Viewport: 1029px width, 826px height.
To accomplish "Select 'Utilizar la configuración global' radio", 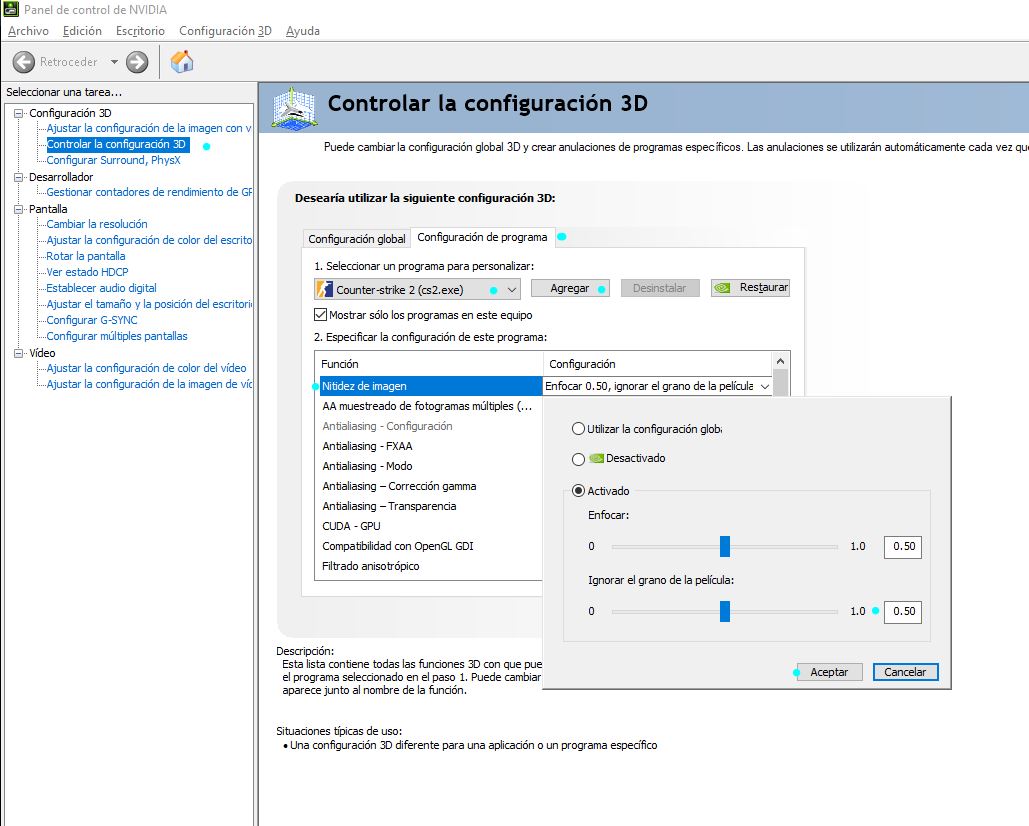I will [578, 429].
